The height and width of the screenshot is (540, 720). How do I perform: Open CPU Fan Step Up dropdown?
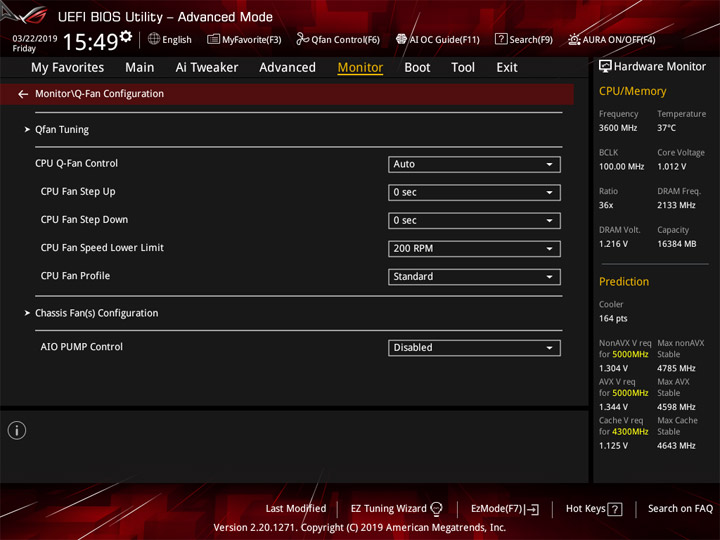(474, 192)
